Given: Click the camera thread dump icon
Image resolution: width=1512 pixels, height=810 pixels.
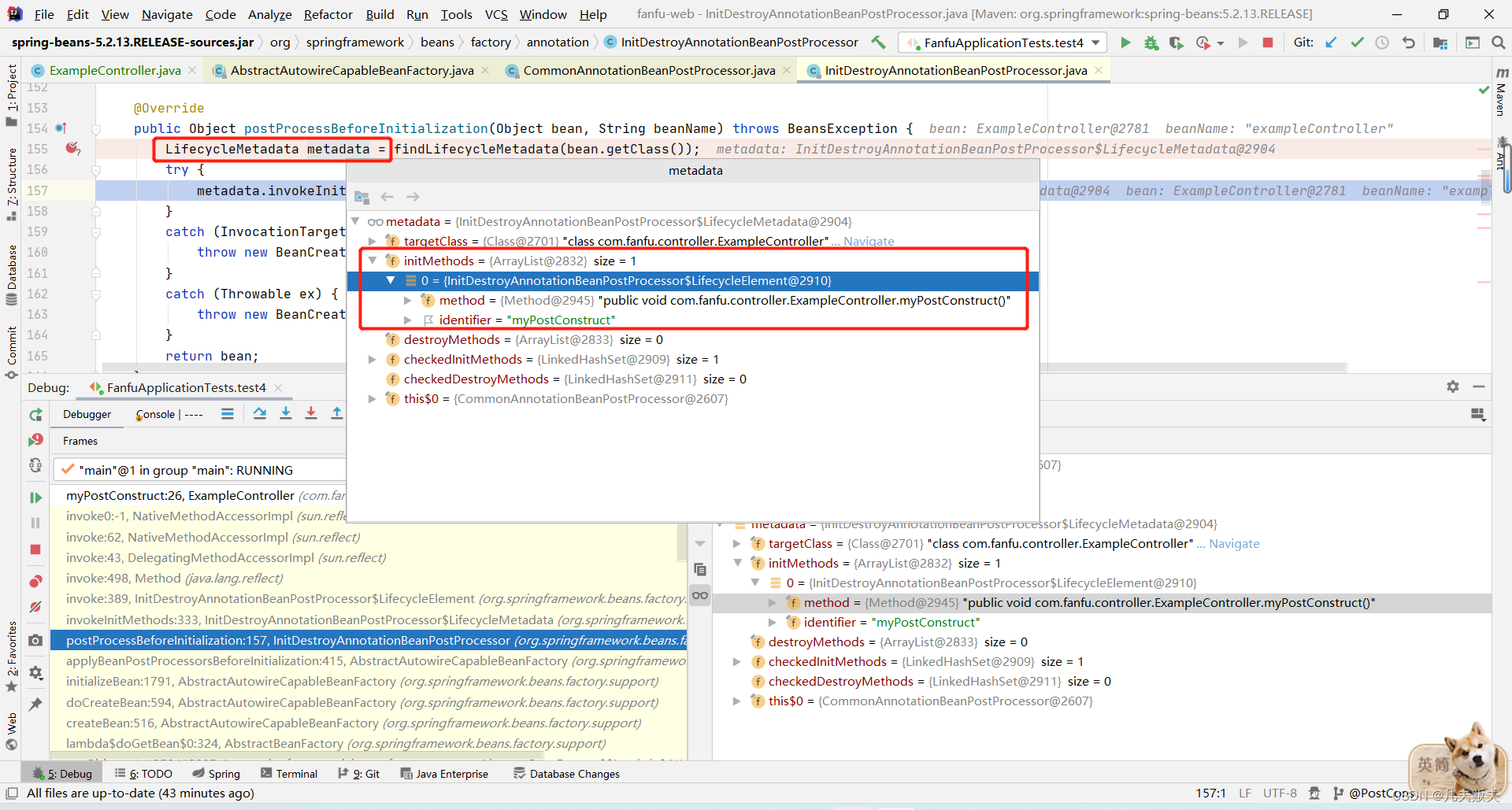Looking at the screenshot, I should coord(35,641).
